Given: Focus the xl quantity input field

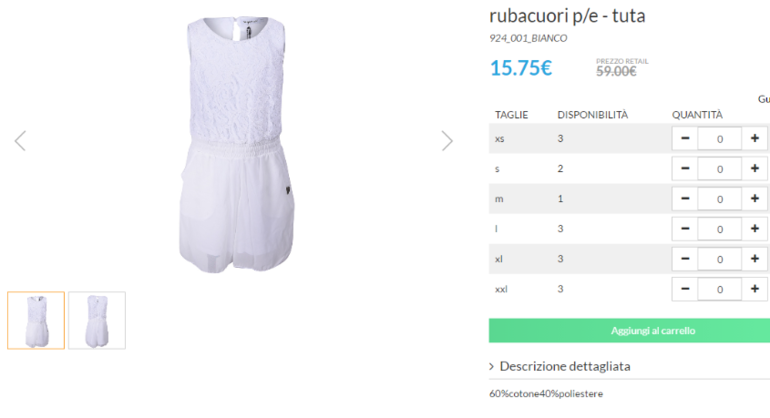Looking at the screenshot, I should click(720, 259).
